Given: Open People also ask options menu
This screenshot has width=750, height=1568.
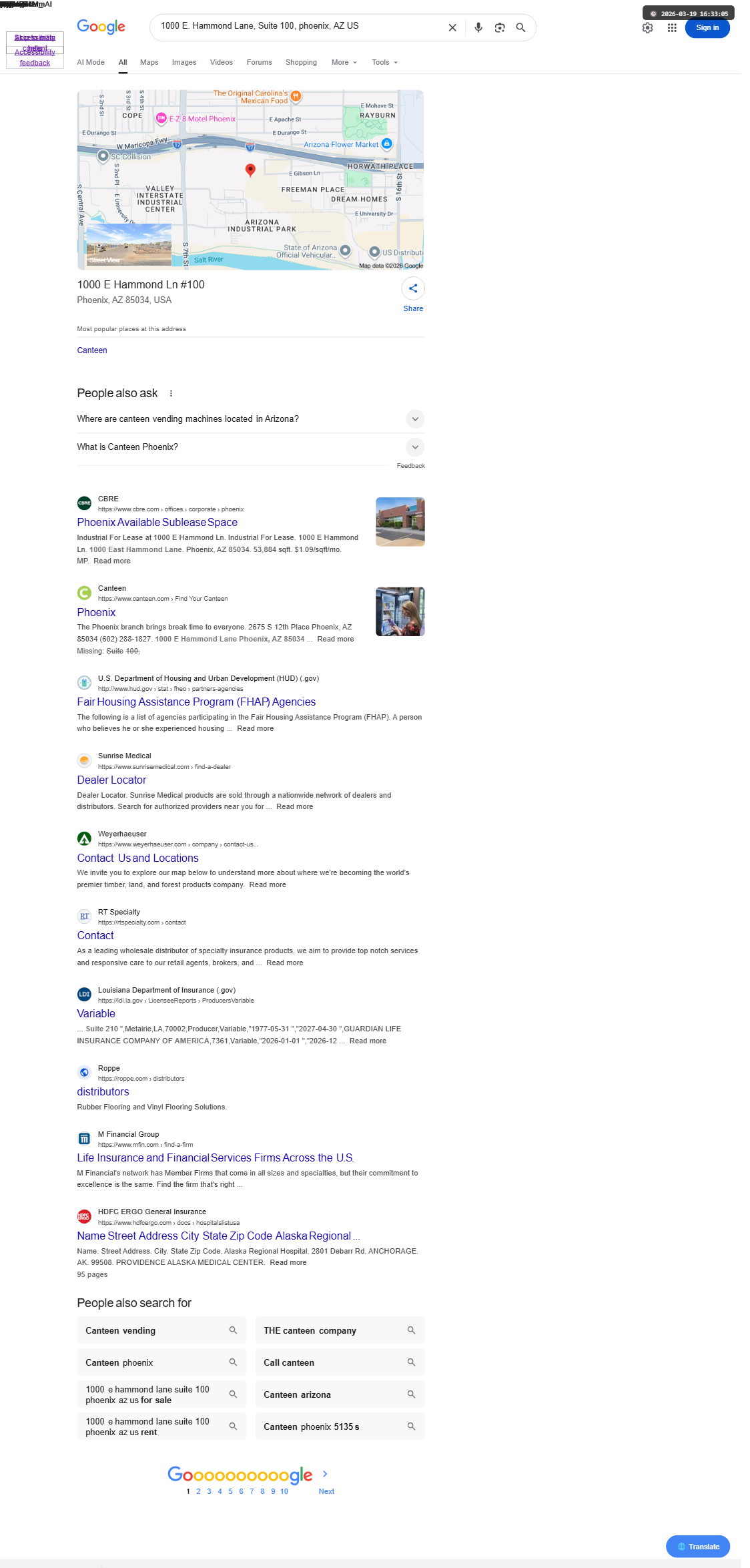Looking at the screenshot, I should click(171, 393).
